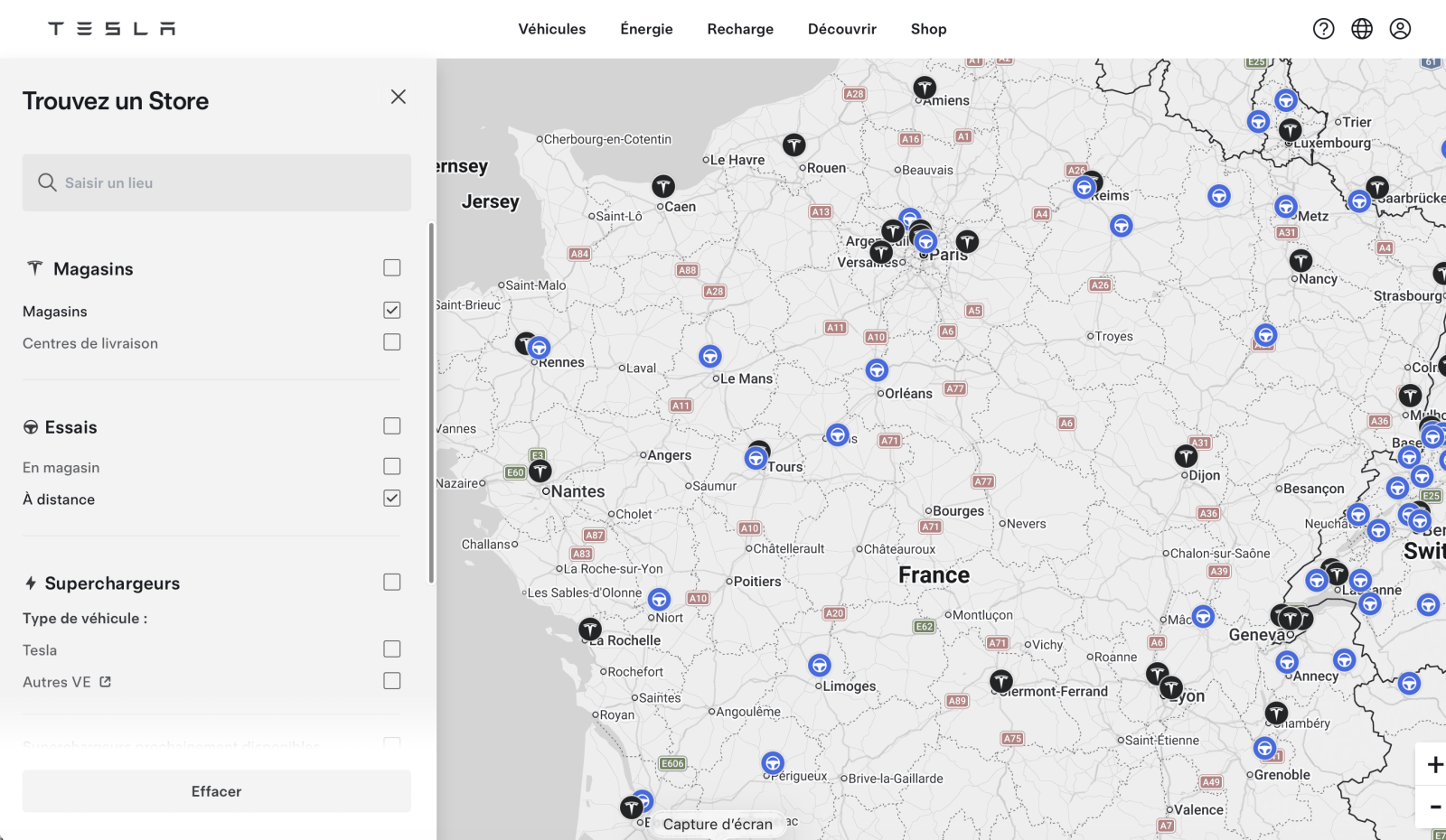Image resolution: width=1446 pixels, height=840 pixels.
Task: Select the store marker near Clermont-Ferrand
Action: click(1000, 681)
